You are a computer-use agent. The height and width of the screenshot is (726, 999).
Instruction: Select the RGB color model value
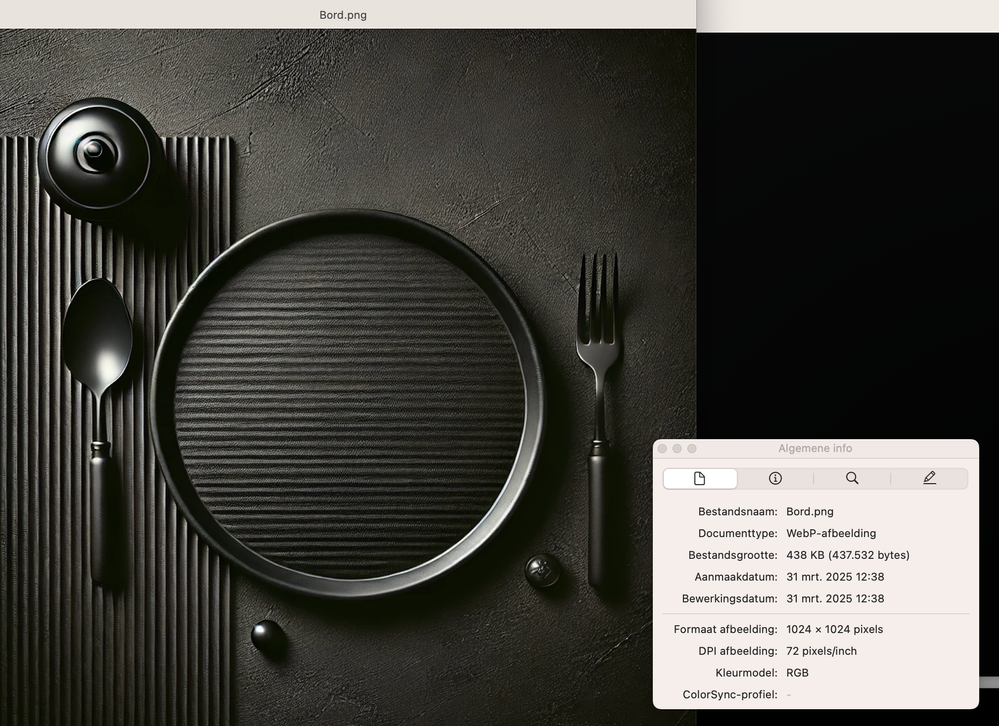point(798,673)
